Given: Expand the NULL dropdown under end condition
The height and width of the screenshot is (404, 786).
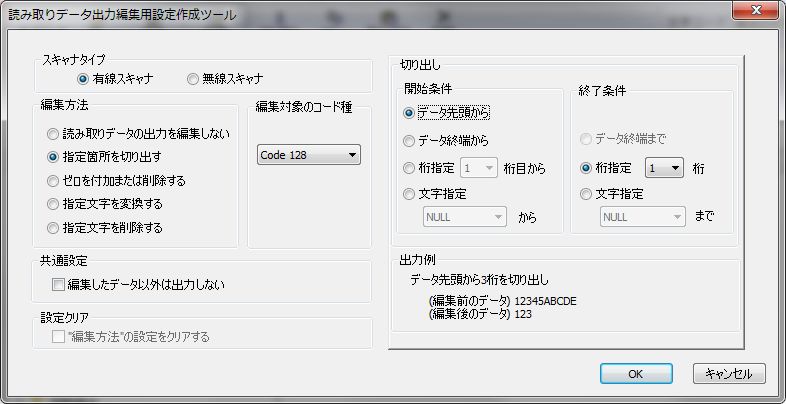Looking at the screenshot, I should (x=642, y=215).
